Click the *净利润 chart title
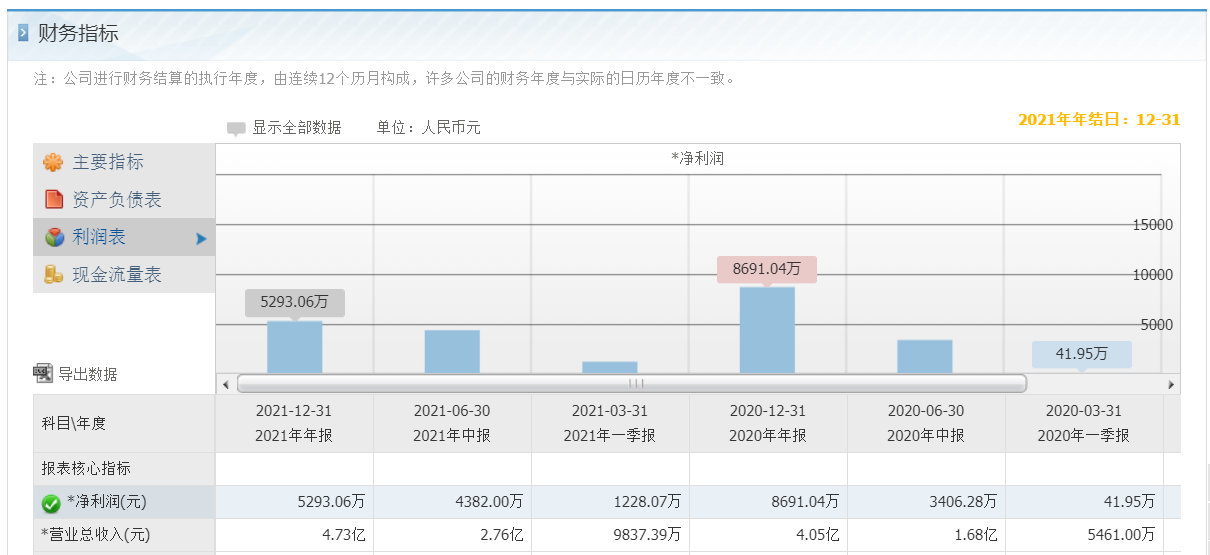The image size is (1210, 555). (x=698, y=158)
